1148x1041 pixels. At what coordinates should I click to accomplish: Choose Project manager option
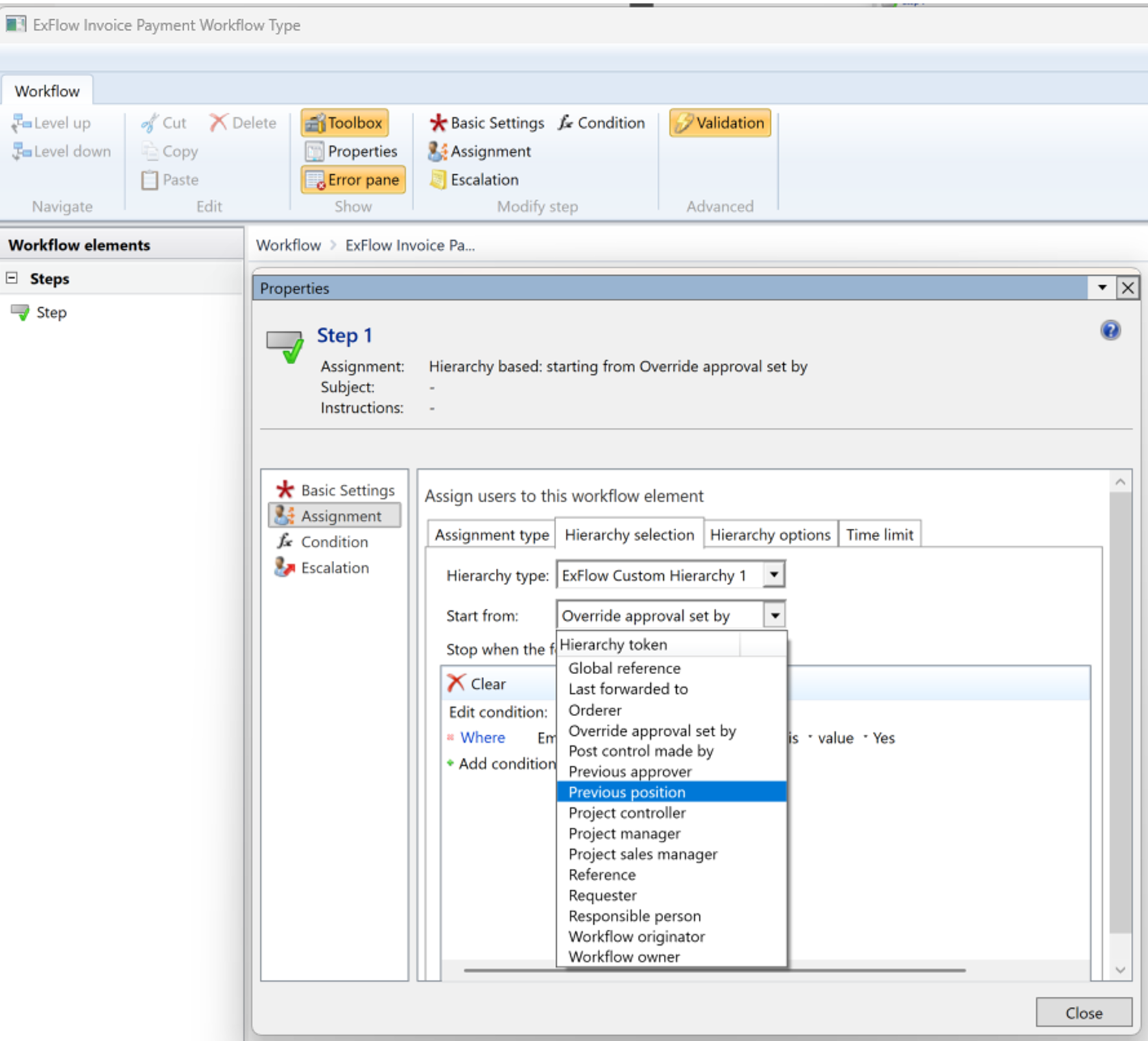(671, 833)
